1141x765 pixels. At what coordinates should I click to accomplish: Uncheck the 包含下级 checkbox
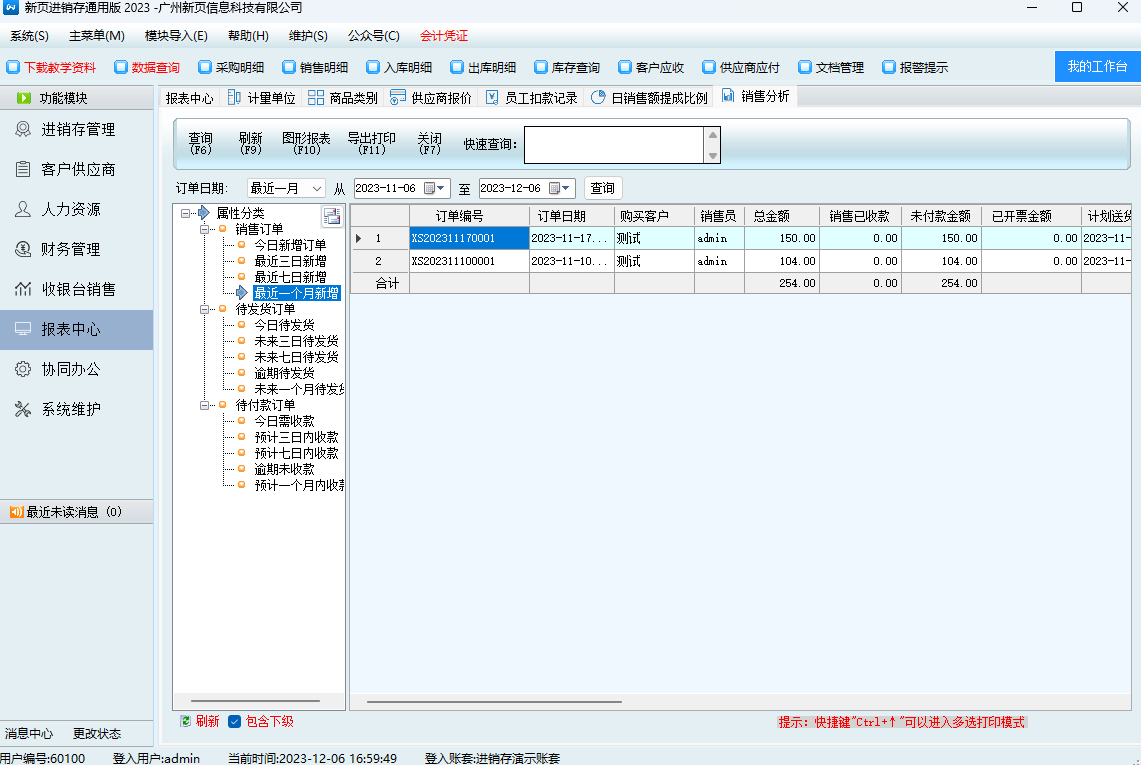coord(234,721)
